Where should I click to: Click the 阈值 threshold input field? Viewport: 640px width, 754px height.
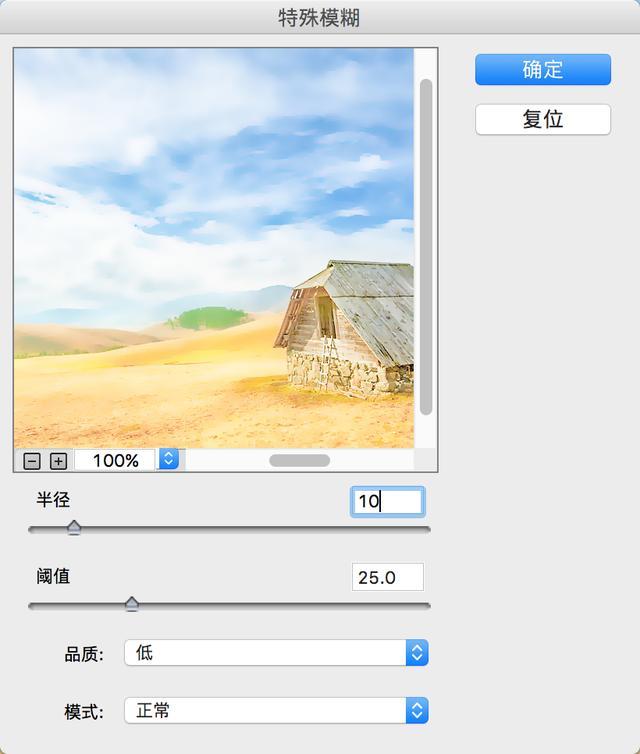[x=388, y=577]
